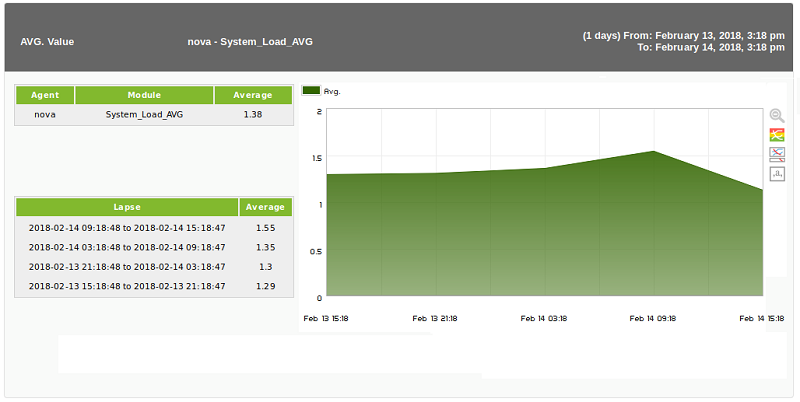
Task: Click the Feb 14 09:18 axis label
Action: click(x=653, y=318)
